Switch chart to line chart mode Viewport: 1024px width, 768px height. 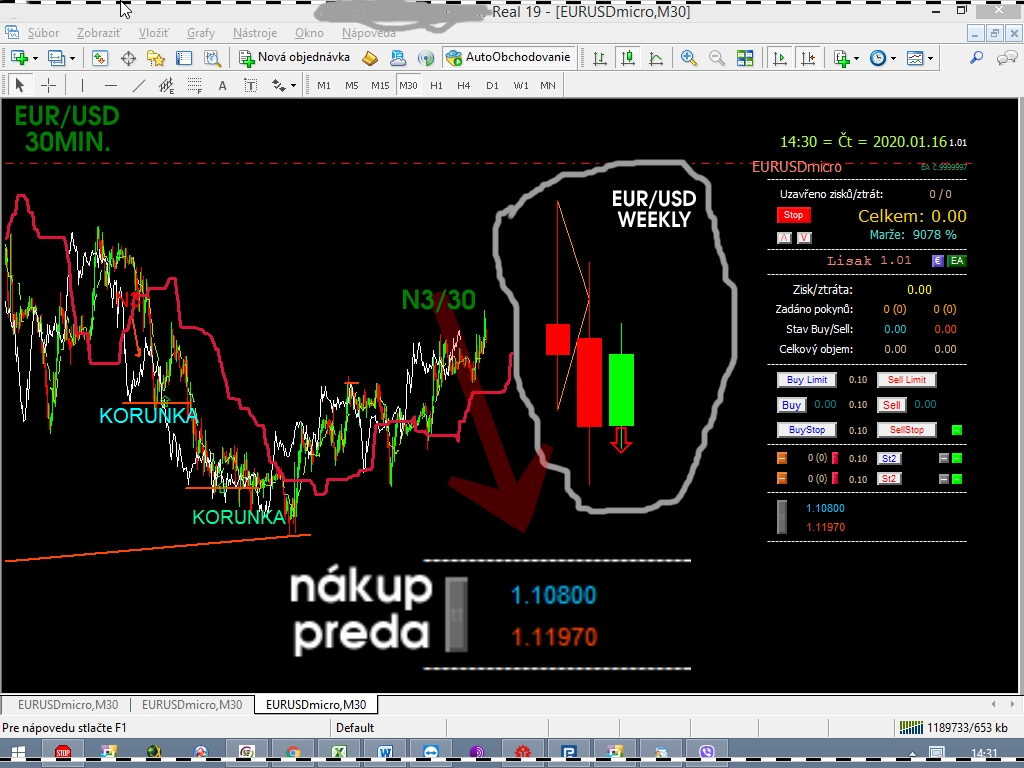click(656, 58)
